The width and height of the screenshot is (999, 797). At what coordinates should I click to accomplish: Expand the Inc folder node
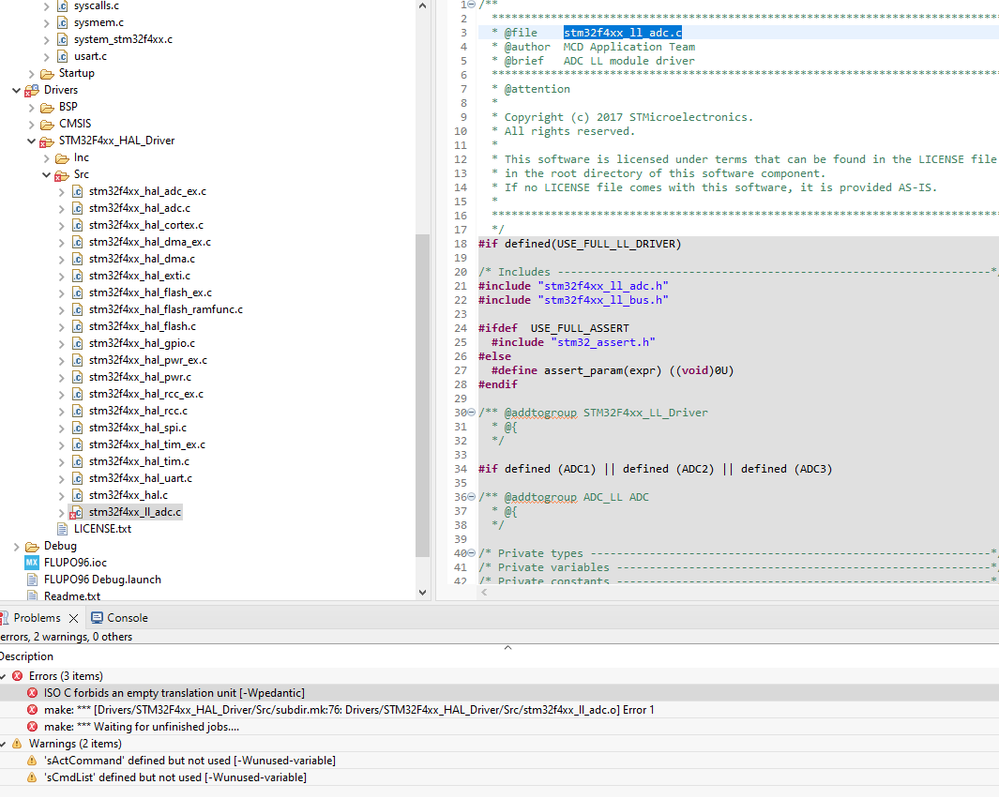[47, 157]
